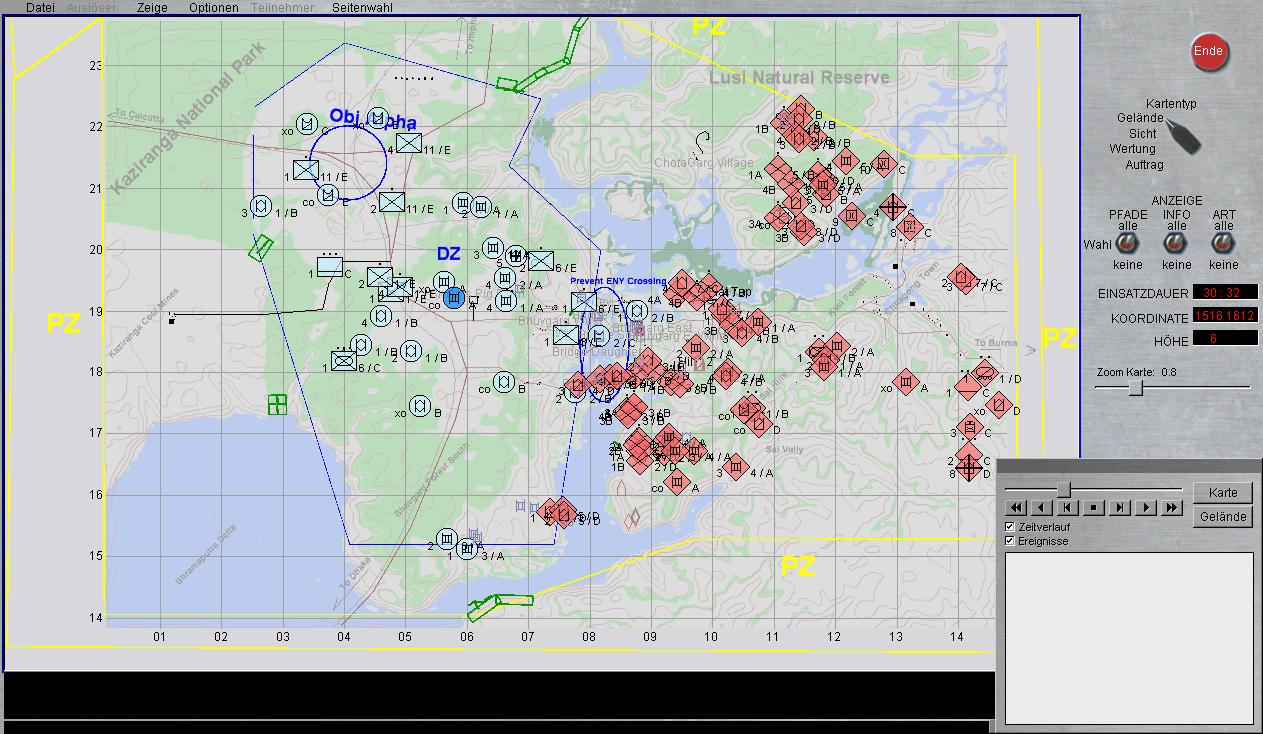Open the Datei menu
1263x734 pixels.
[x=40, y=7]
